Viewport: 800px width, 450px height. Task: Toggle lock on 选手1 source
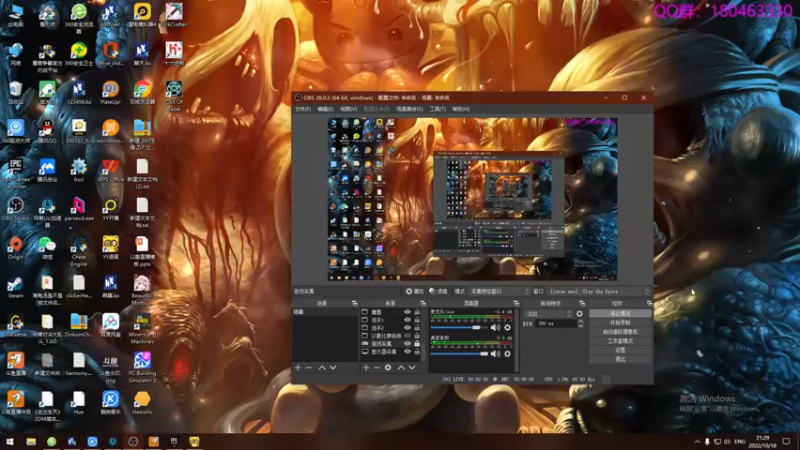tap(417, 320)
